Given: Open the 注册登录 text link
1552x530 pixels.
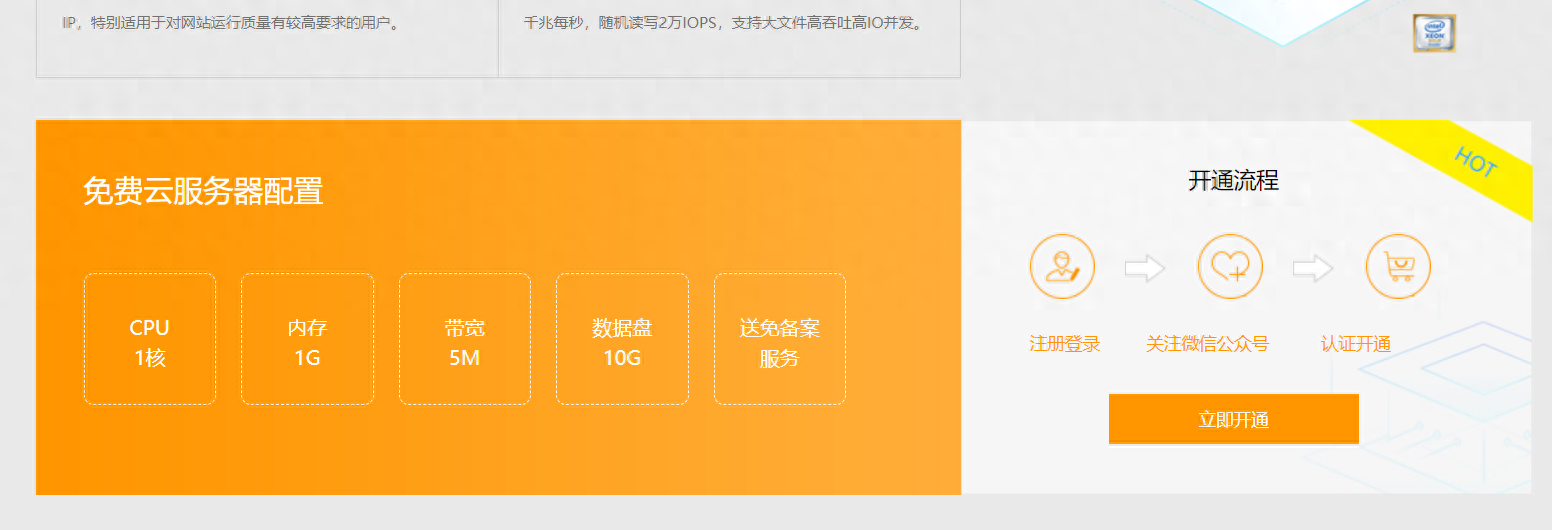Looking at the screenshot, I should [x=1064, y=344].
